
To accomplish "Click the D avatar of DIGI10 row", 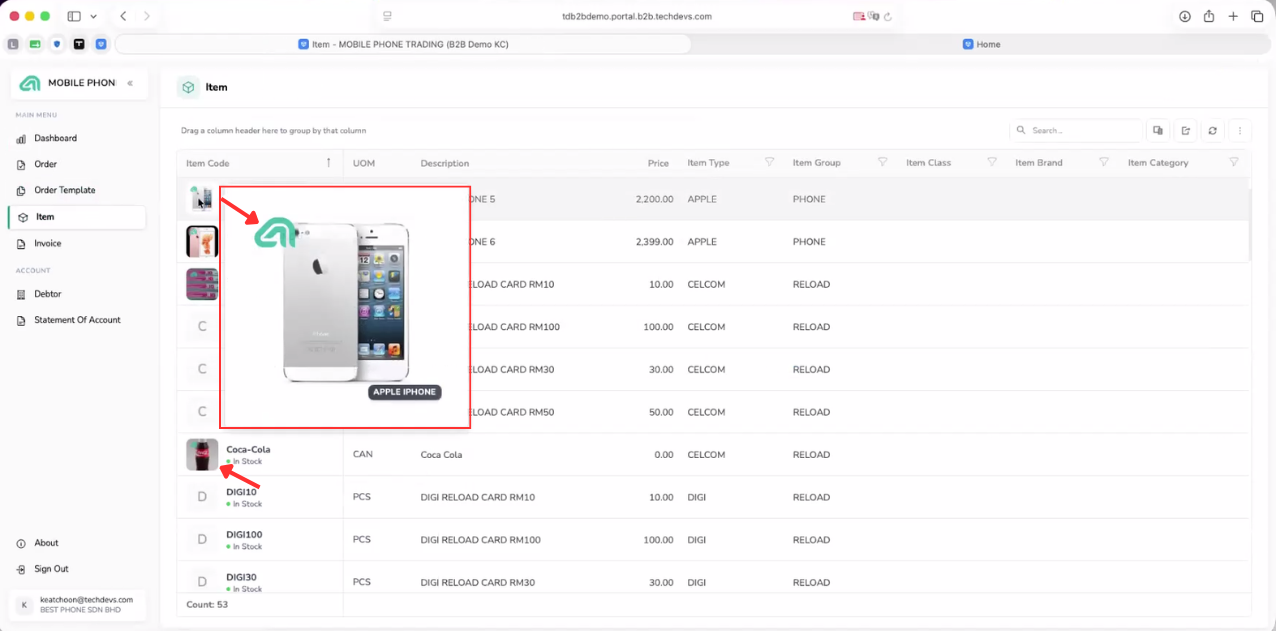I will pyautogui.click(x=202, y=497).
